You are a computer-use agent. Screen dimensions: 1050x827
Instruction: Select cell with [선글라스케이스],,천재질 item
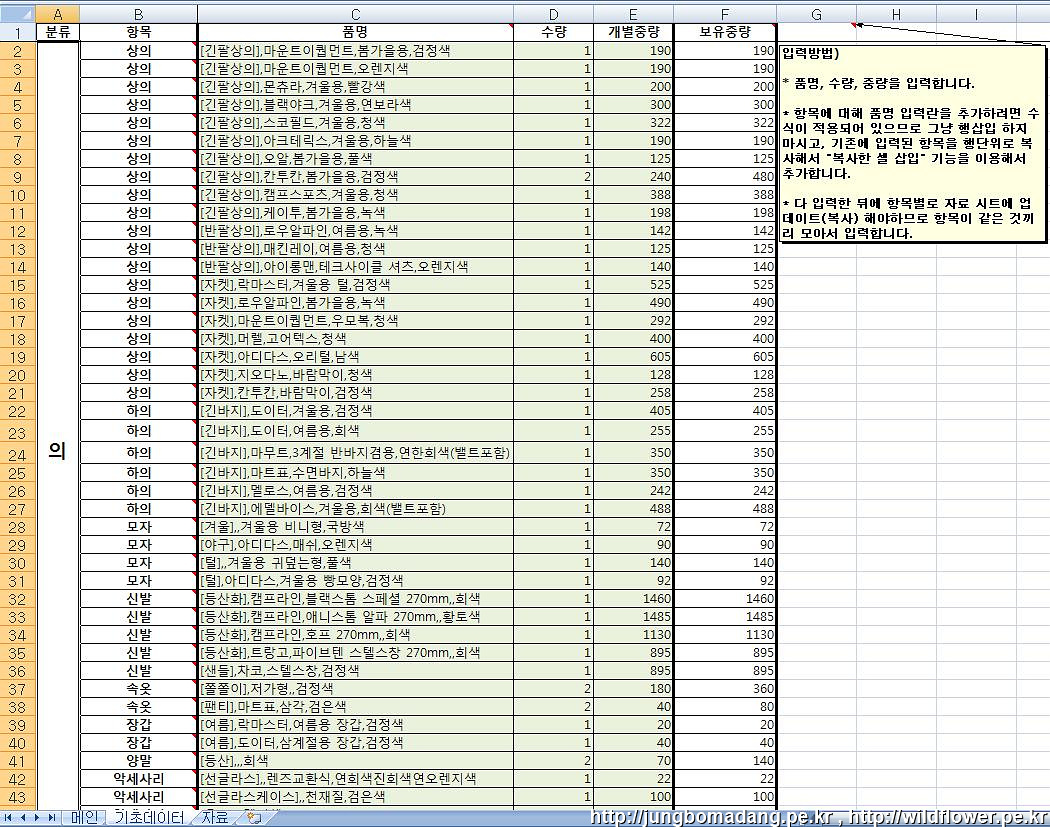pyautogui.click(x=356, y=797)
